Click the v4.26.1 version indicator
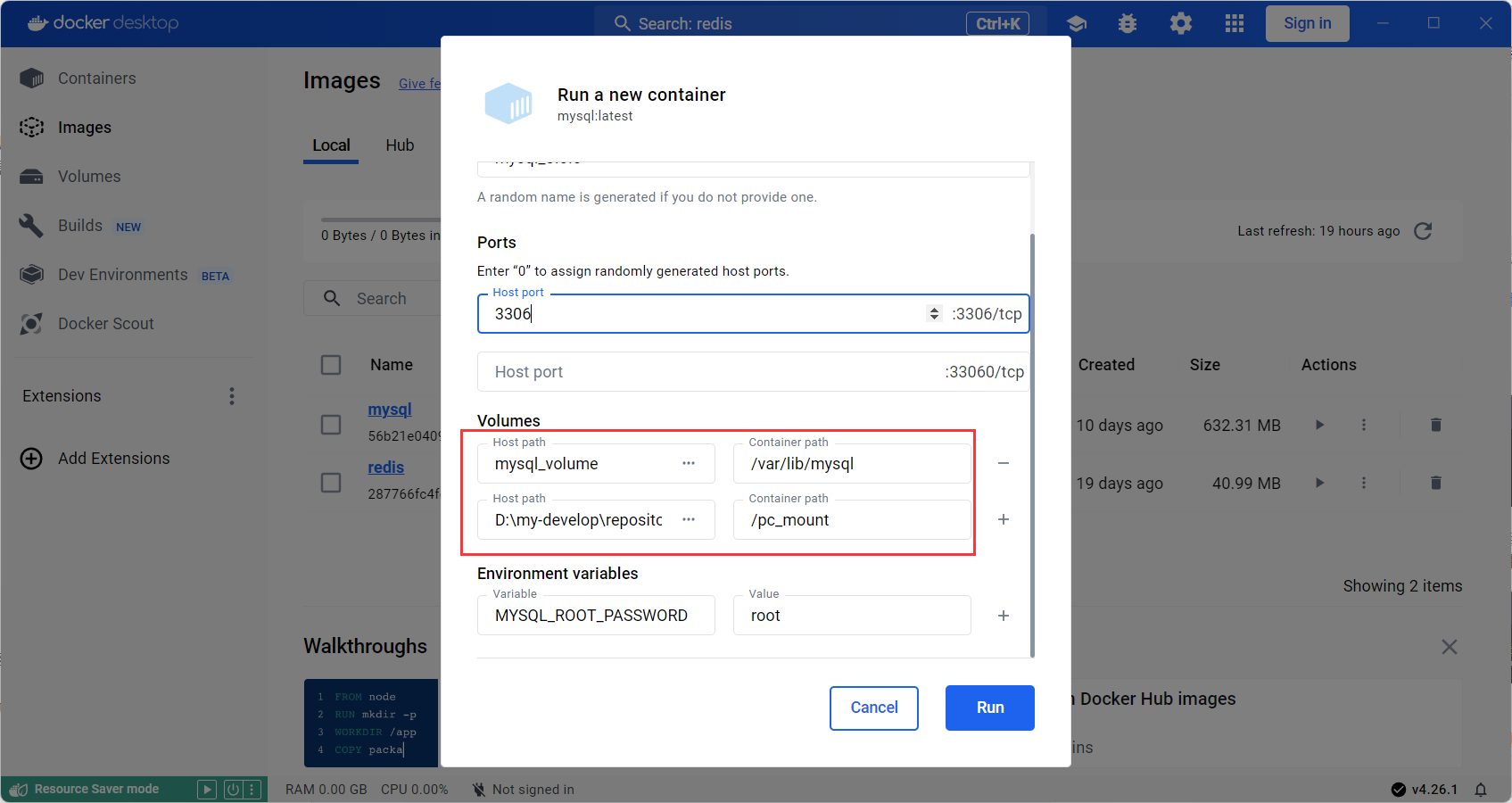Screen dimensions: 1512x803 pyautogui.click(x=1425, y=790)
